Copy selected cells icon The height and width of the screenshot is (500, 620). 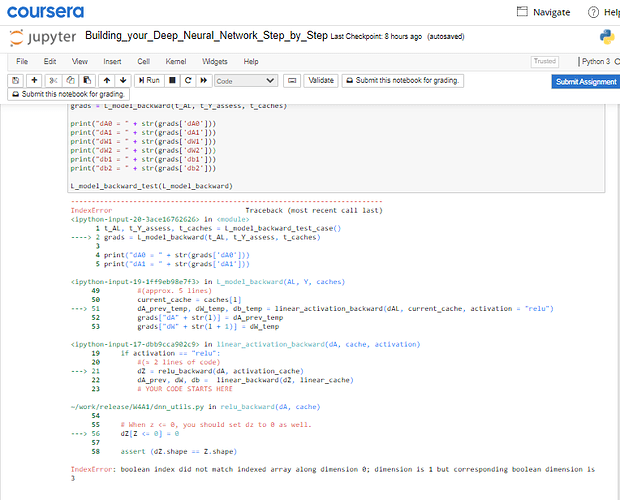70,80
